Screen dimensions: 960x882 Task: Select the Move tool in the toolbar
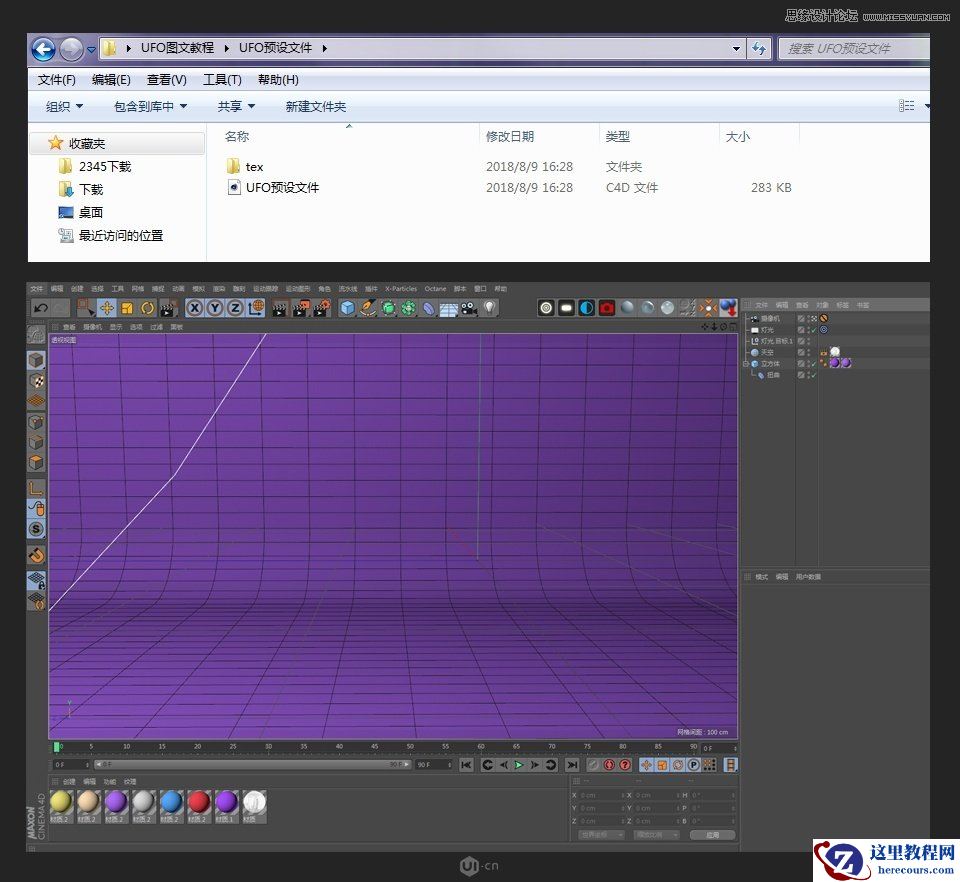(108, 308)
